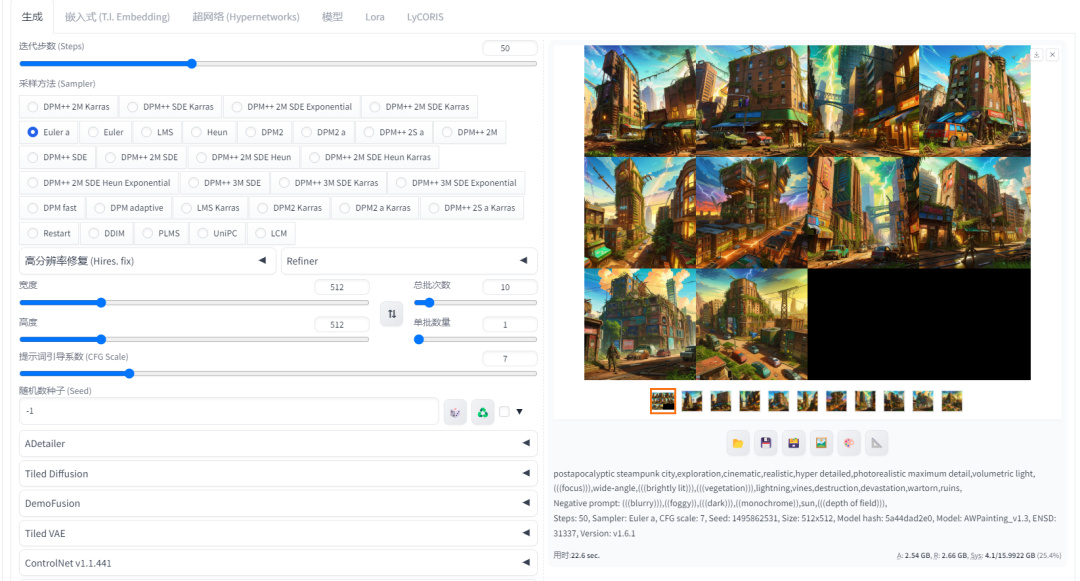Viewport: 1080px width, 581px height.
Task: Expand the Tiled Diffusion panel
Action: (278, 474)
